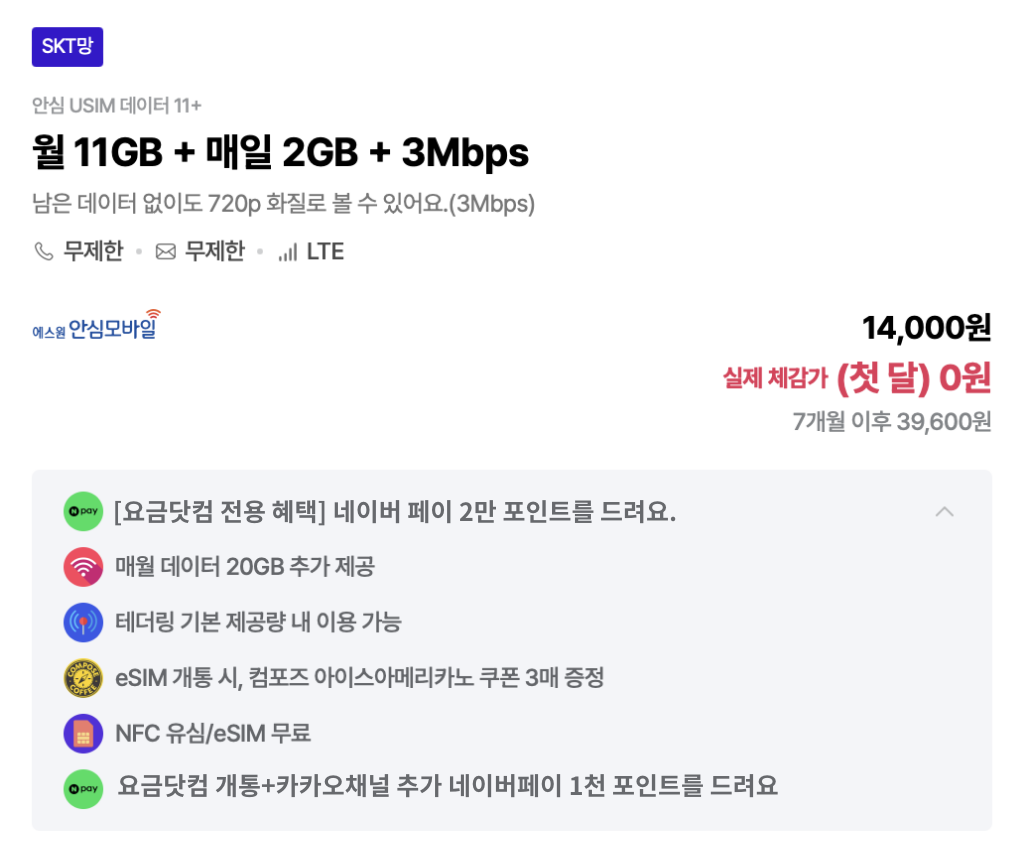This screenshot has height=862, width=1022.
Task: Click the Naver Pay icon on the last benefit row
Action: (84, 788)
